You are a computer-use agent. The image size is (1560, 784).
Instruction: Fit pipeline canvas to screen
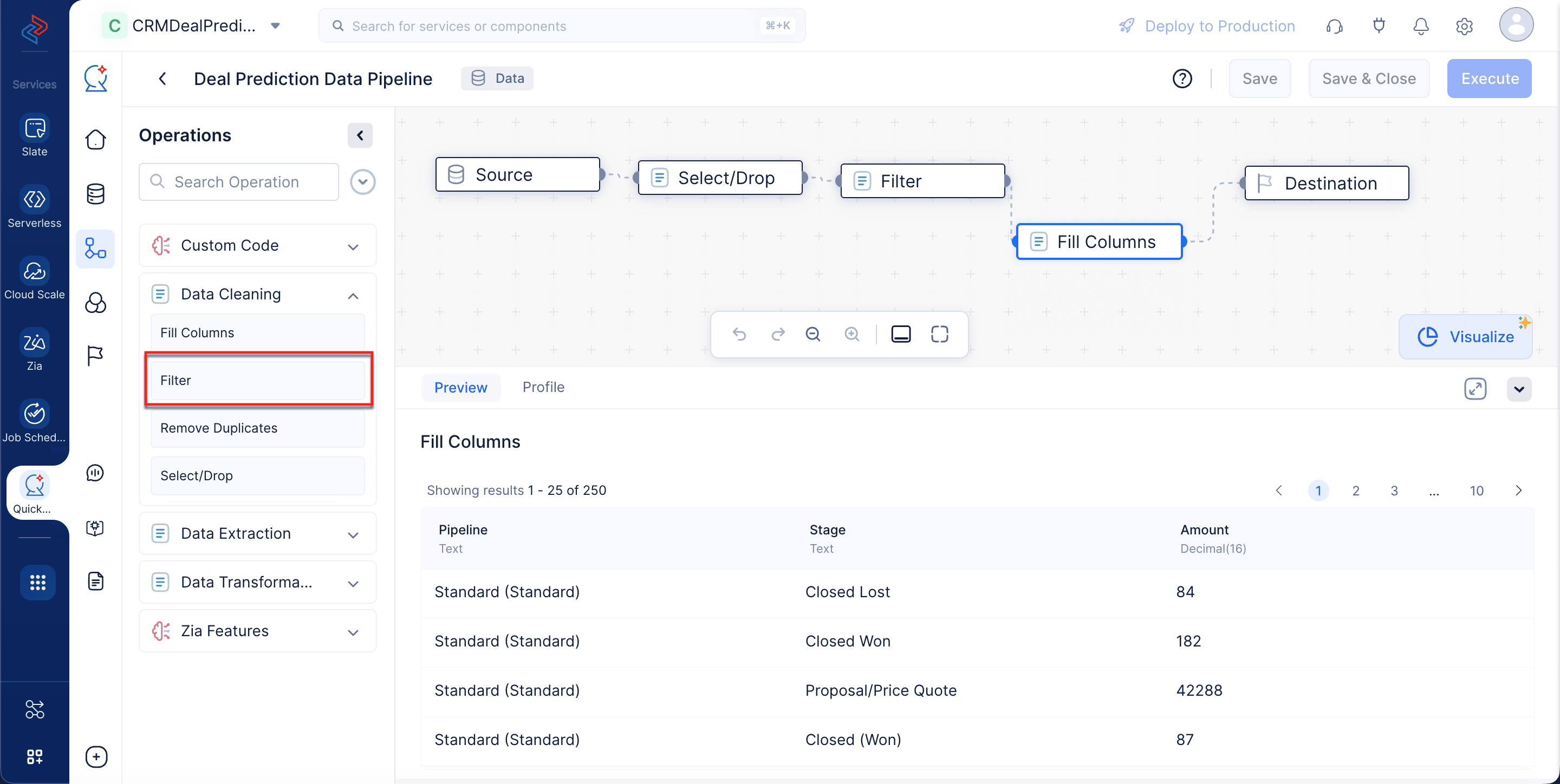pyautogui.click(x=940, y=334)
